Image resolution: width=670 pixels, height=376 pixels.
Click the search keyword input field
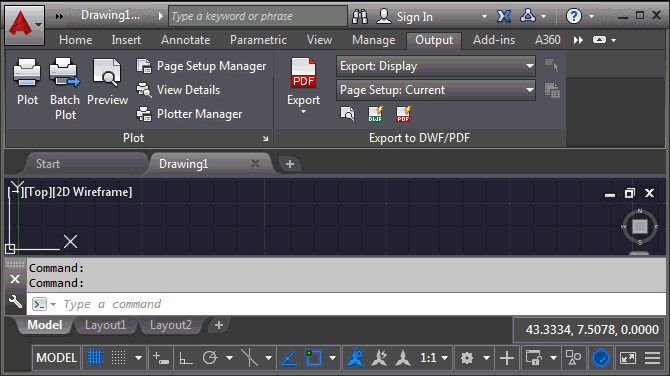pyautogui.click(x=258, y=16)
